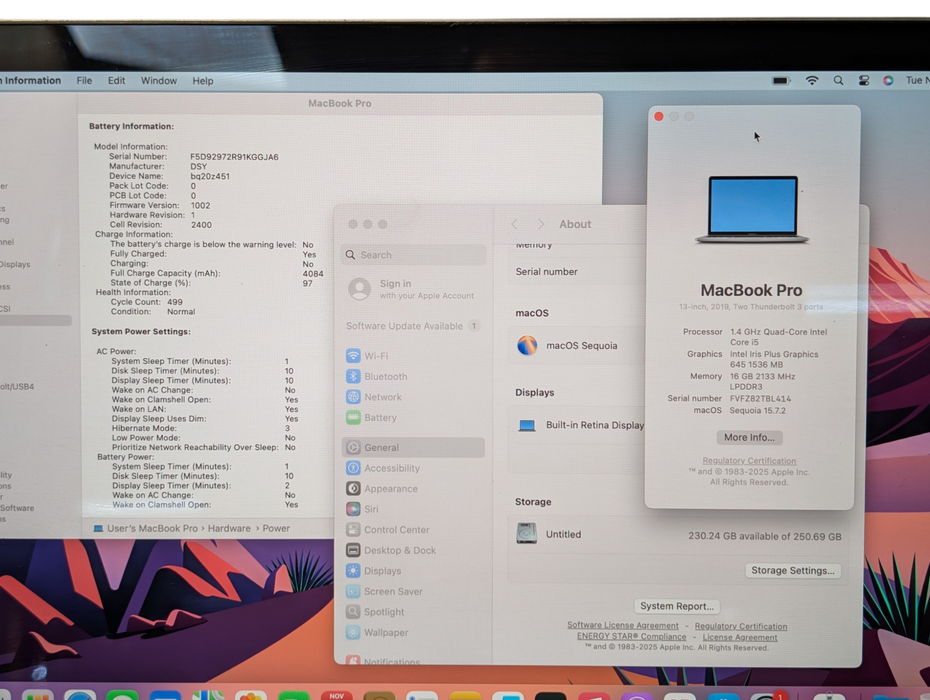The image size is (930, 700).
Task: Click the Untitled storage disk icon
Action: coord(526,533)
